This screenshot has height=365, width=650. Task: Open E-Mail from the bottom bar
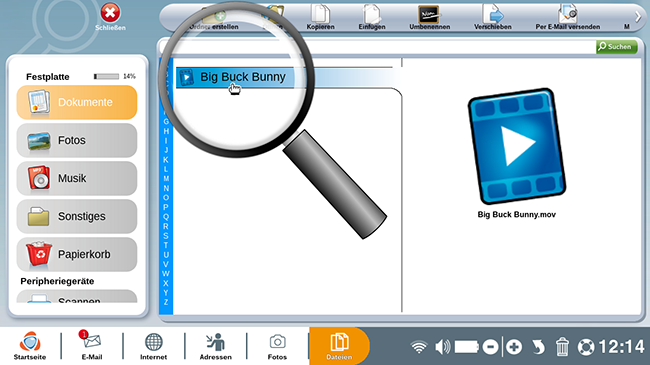[x=92, y=346]
